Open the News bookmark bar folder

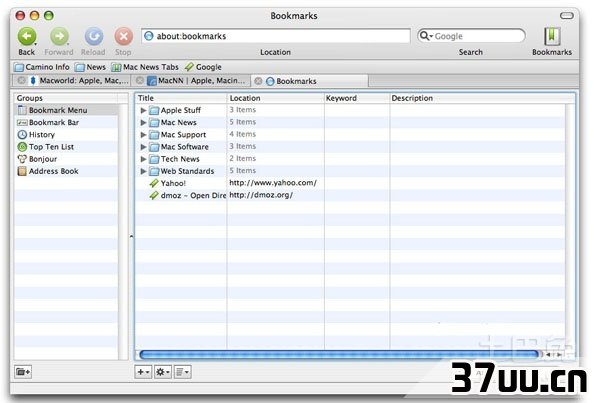tap(90, 67)
